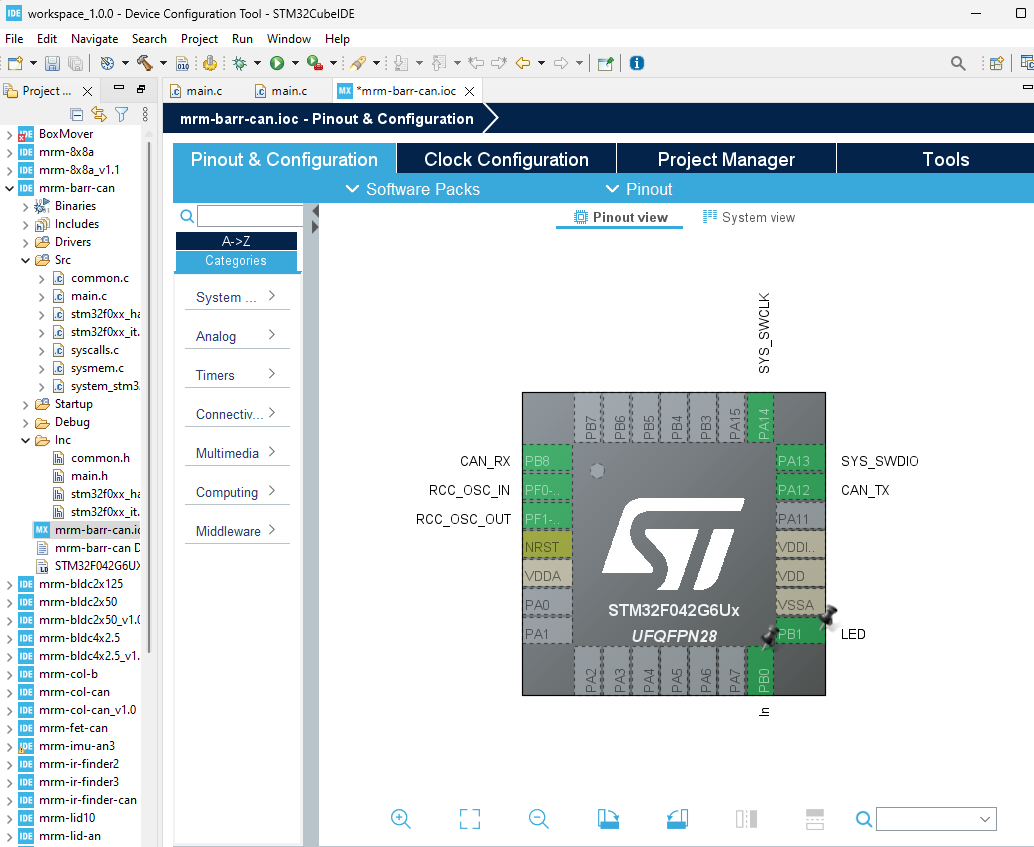Expand the Drivers folder in tree
Viewport: 1034px width, 847px height.
[27, 242]
